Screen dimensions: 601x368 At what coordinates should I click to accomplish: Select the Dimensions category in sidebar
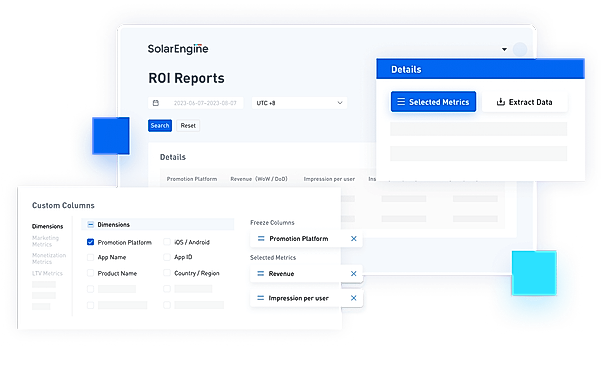pyautogui.click(x=48, y=226)
